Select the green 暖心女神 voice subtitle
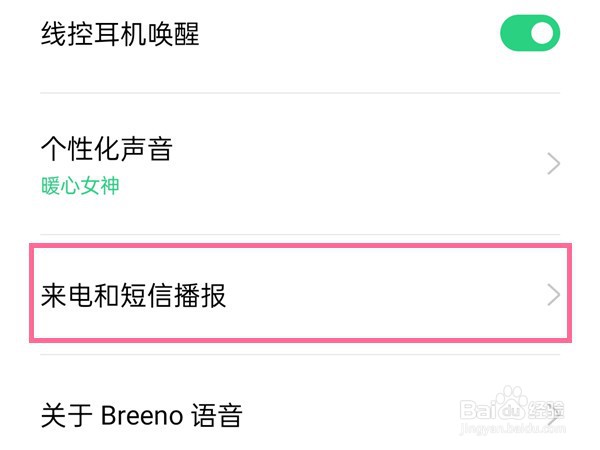Viewport: 600px width, 450px height. pyautogui.click(x=80, y=186)
